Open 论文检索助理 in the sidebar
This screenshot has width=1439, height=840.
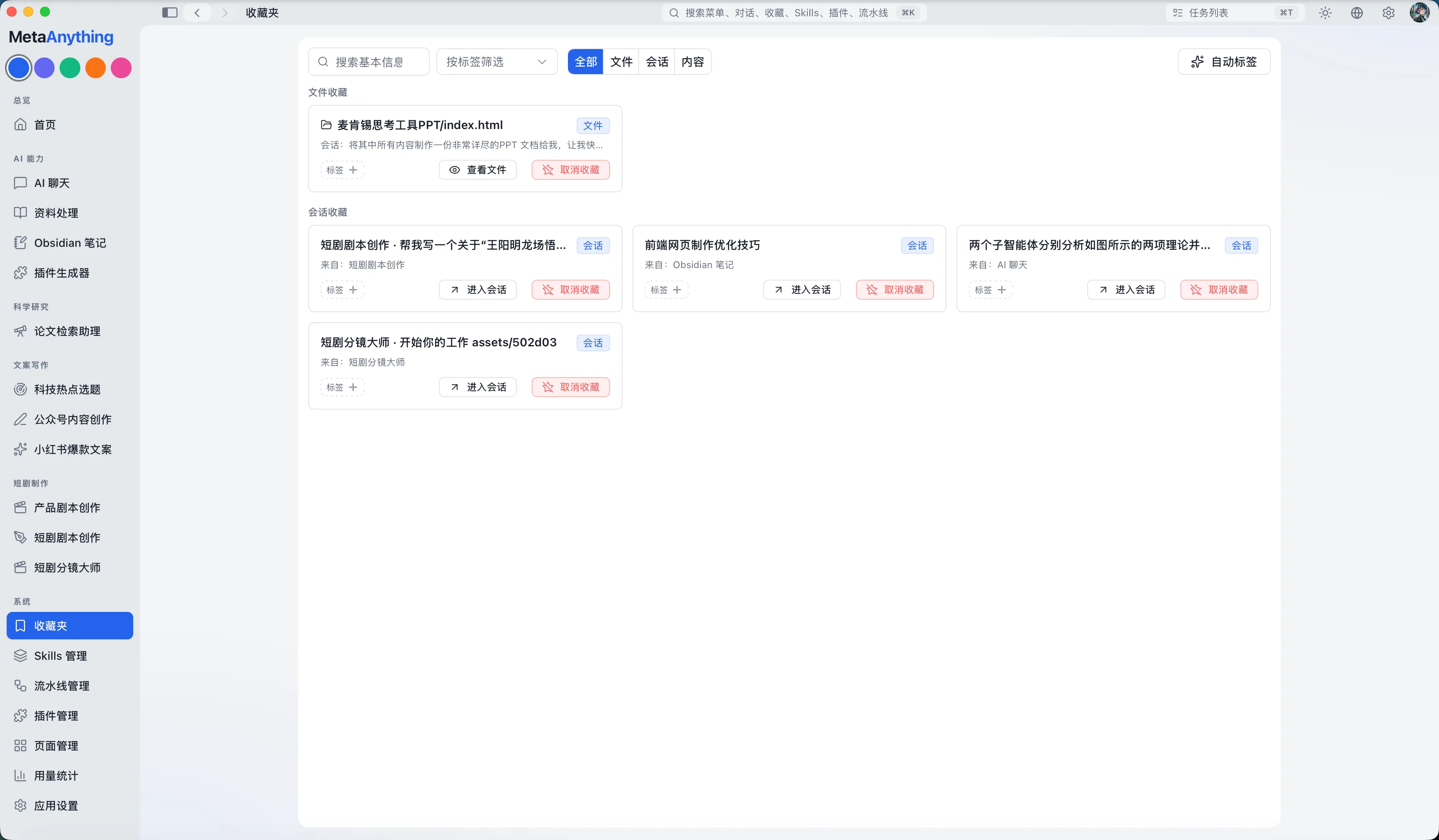(x=70, y=331)
